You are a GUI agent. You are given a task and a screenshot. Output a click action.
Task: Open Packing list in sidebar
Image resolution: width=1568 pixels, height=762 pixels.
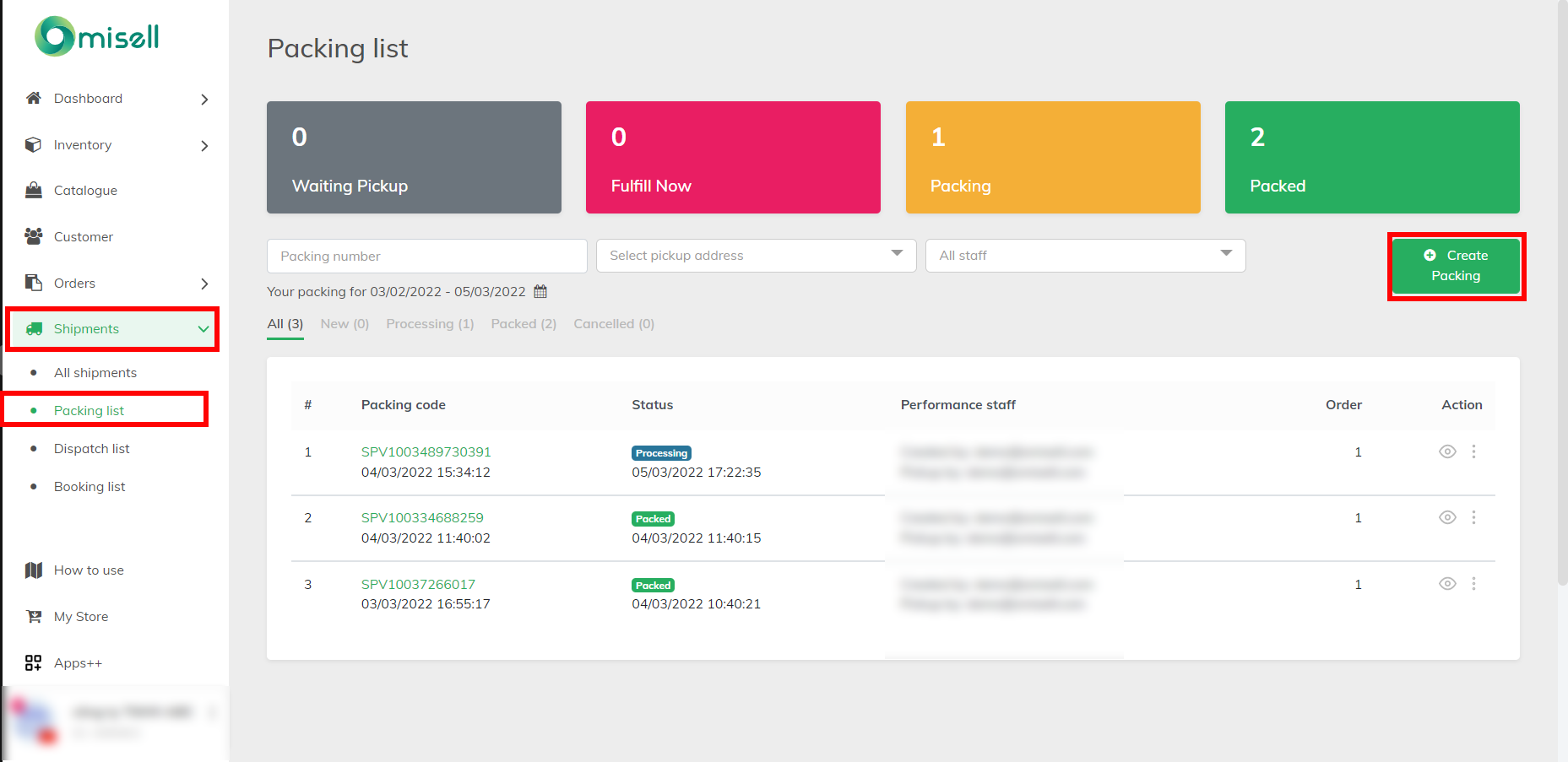click(x=89, y=411)
